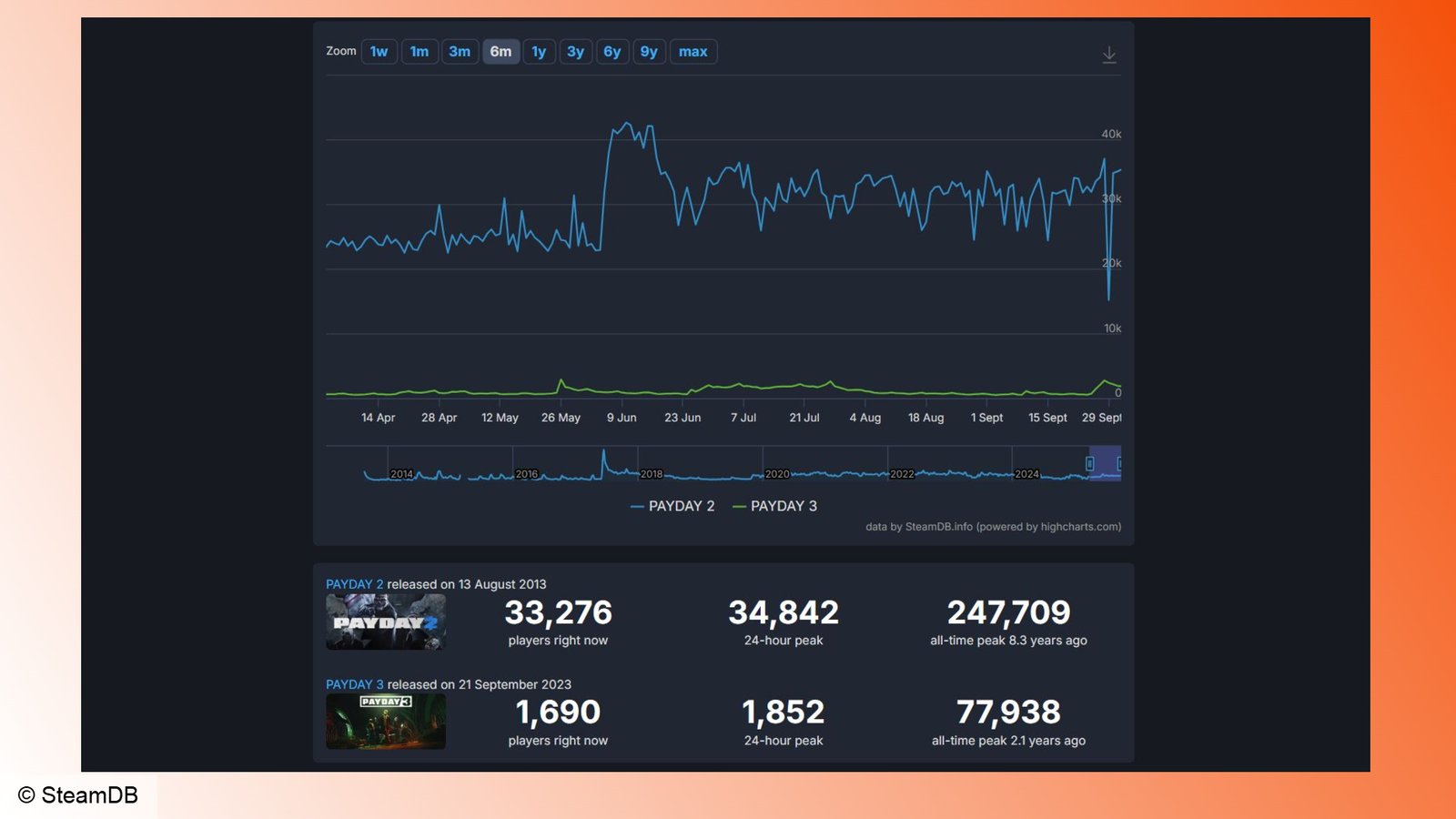The height and width of the screenshot is (819, 1456).
Task: Click the 1,690 players right now value
Action: (x=558, y=712)
